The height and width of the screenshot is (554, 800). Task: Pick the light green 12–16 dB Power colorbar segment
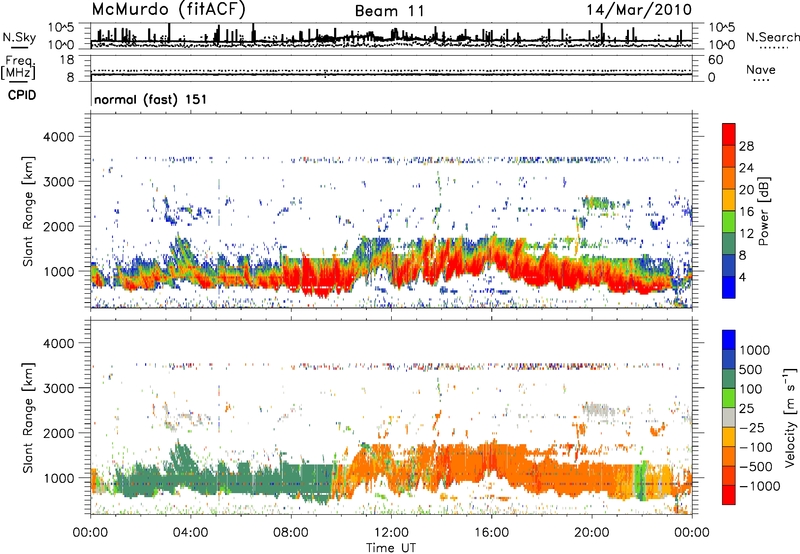[x=729, y=222]
